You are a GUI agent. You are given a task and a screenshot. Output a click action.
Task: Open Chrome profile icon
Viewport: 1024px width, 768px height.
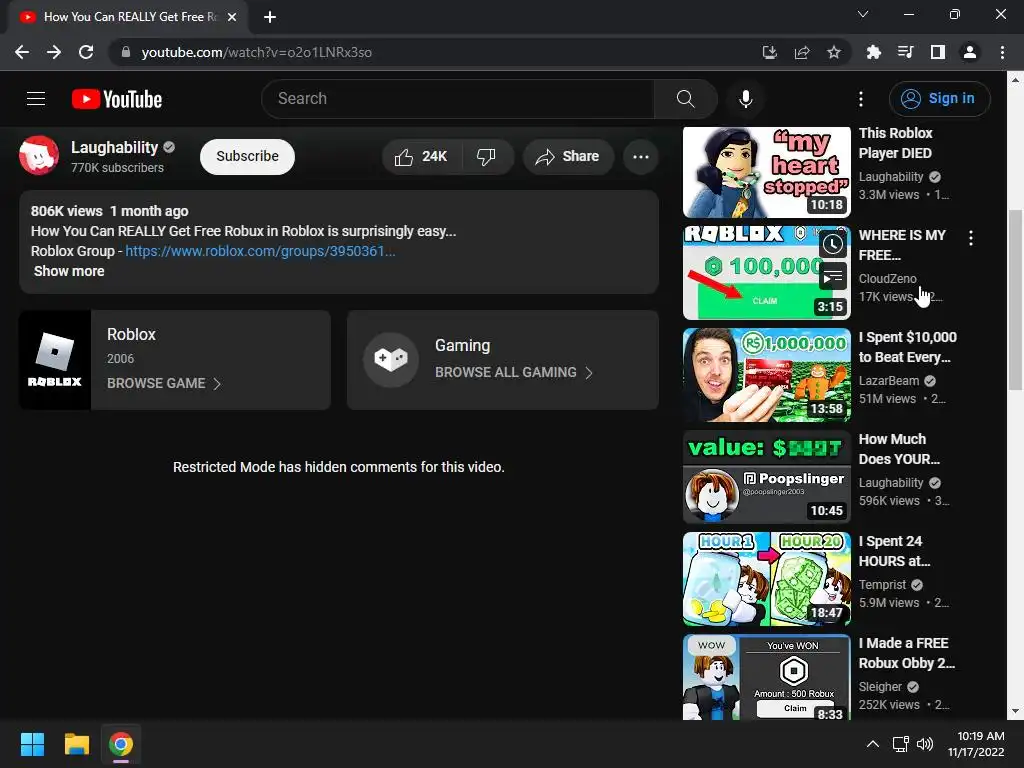click(x=970, y=52)
